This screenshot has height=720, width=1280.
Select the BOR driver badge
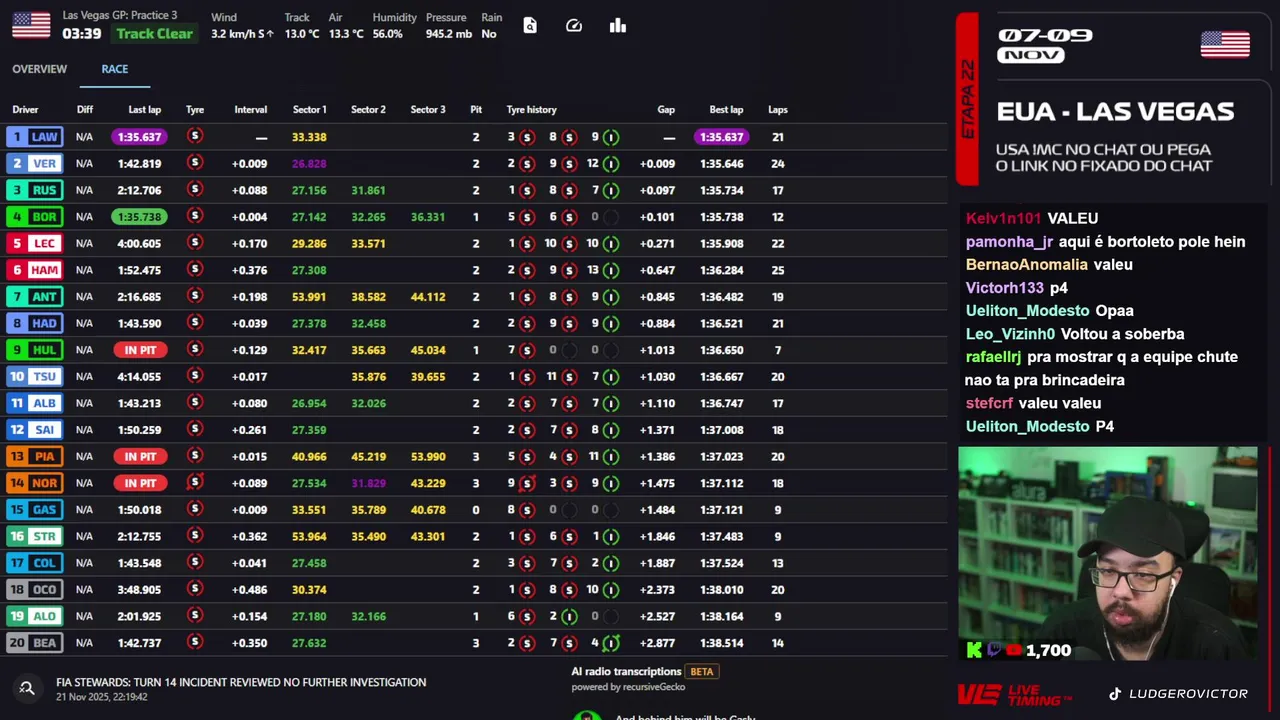pyautogui.click(x=34, y=217)
